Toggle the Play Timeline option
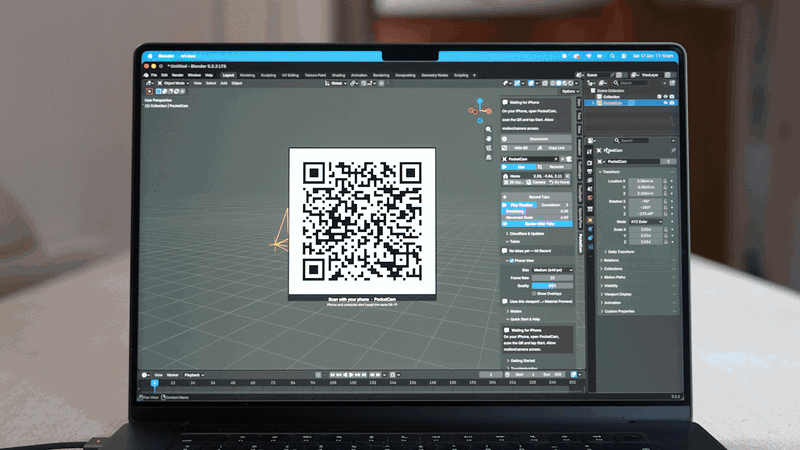Image resolution: width=800 pixels, height=450 pixels. click(519, 205)
